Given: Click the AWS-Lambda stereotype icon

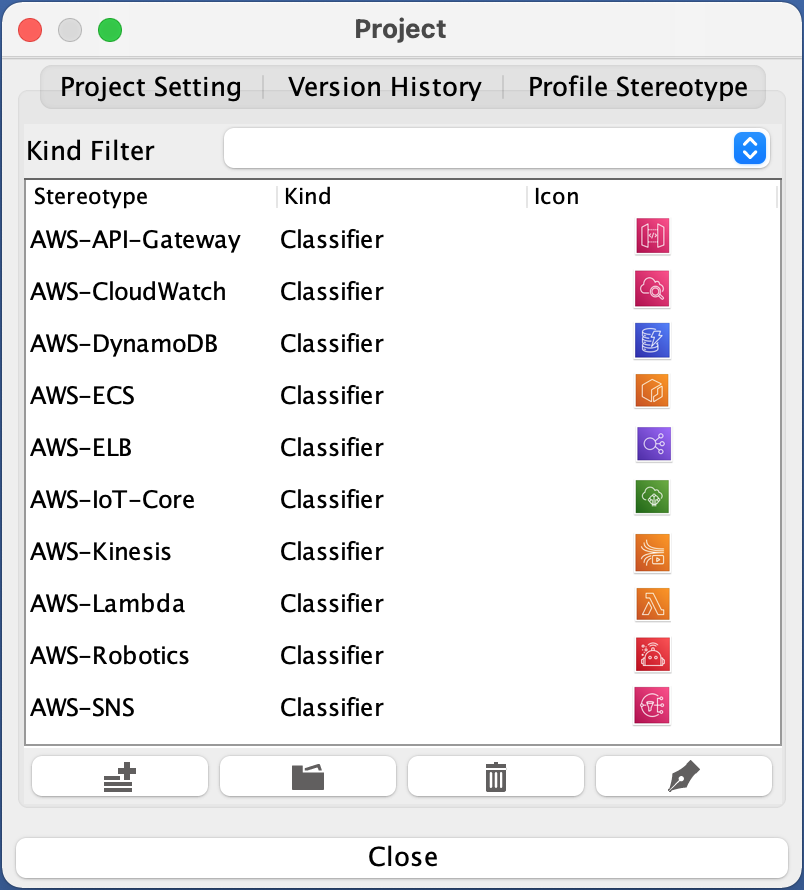Looking at the screenshot, I should [652, 604].
